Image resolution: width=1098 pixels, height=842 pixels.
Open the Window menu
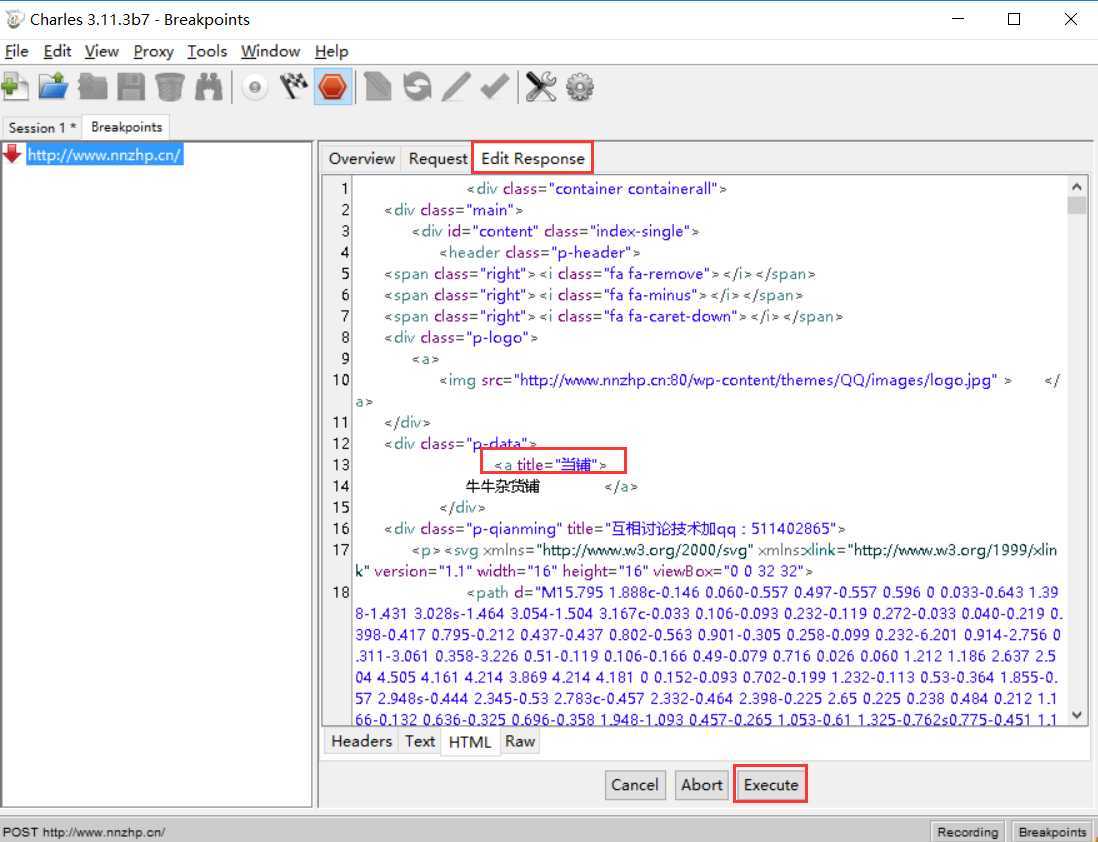270,51
